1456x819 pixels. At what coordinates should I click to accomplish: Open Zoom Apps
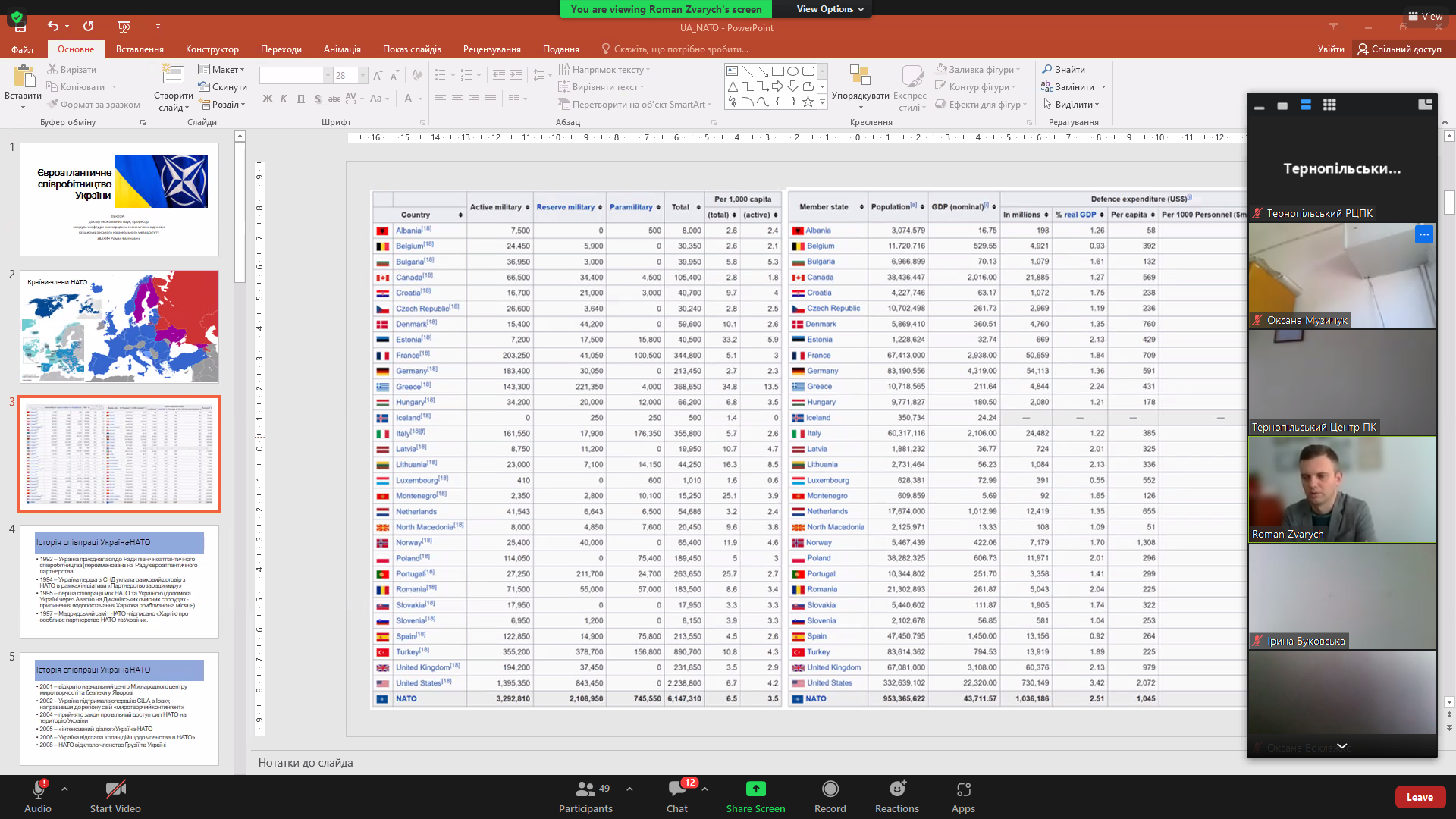pyautogui.click(x=963, y=796)
